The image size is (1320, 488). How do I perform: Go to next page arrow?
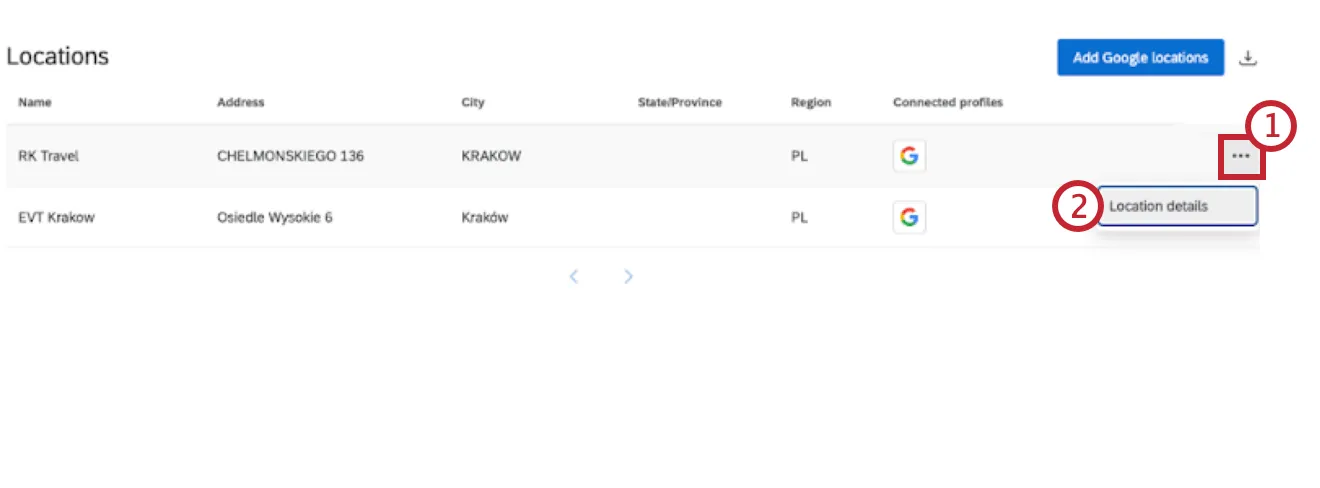[628, 277]
